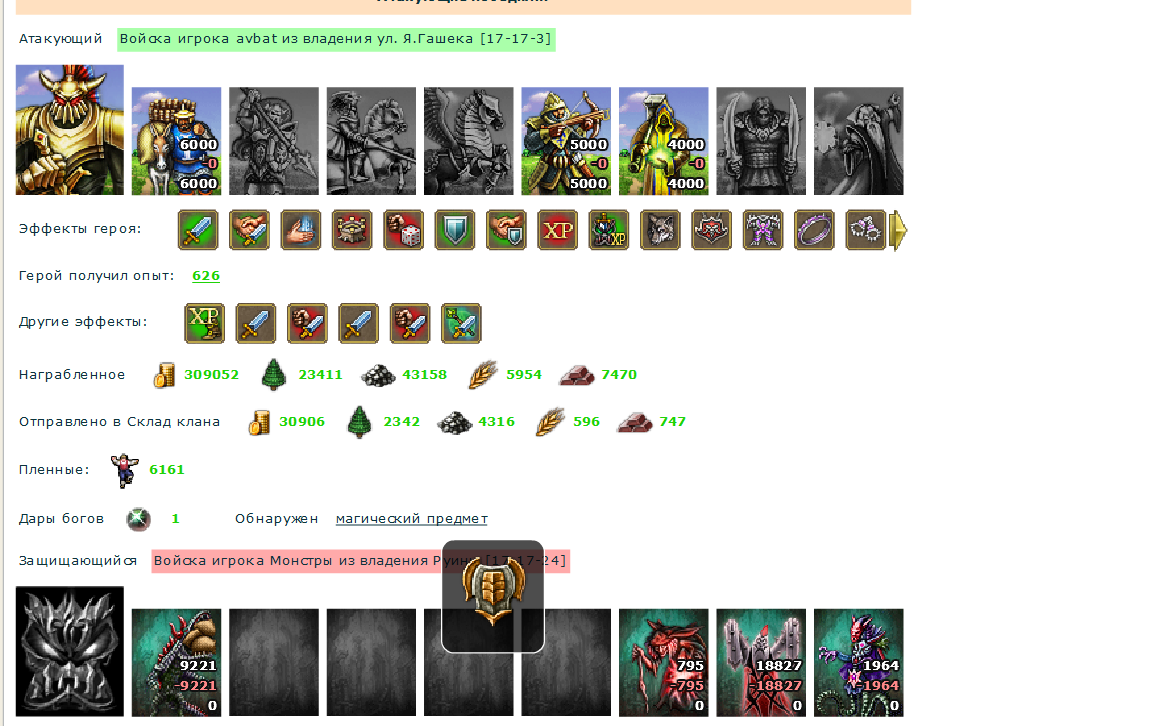Click the wolf hero effect icon

(660, 230)
